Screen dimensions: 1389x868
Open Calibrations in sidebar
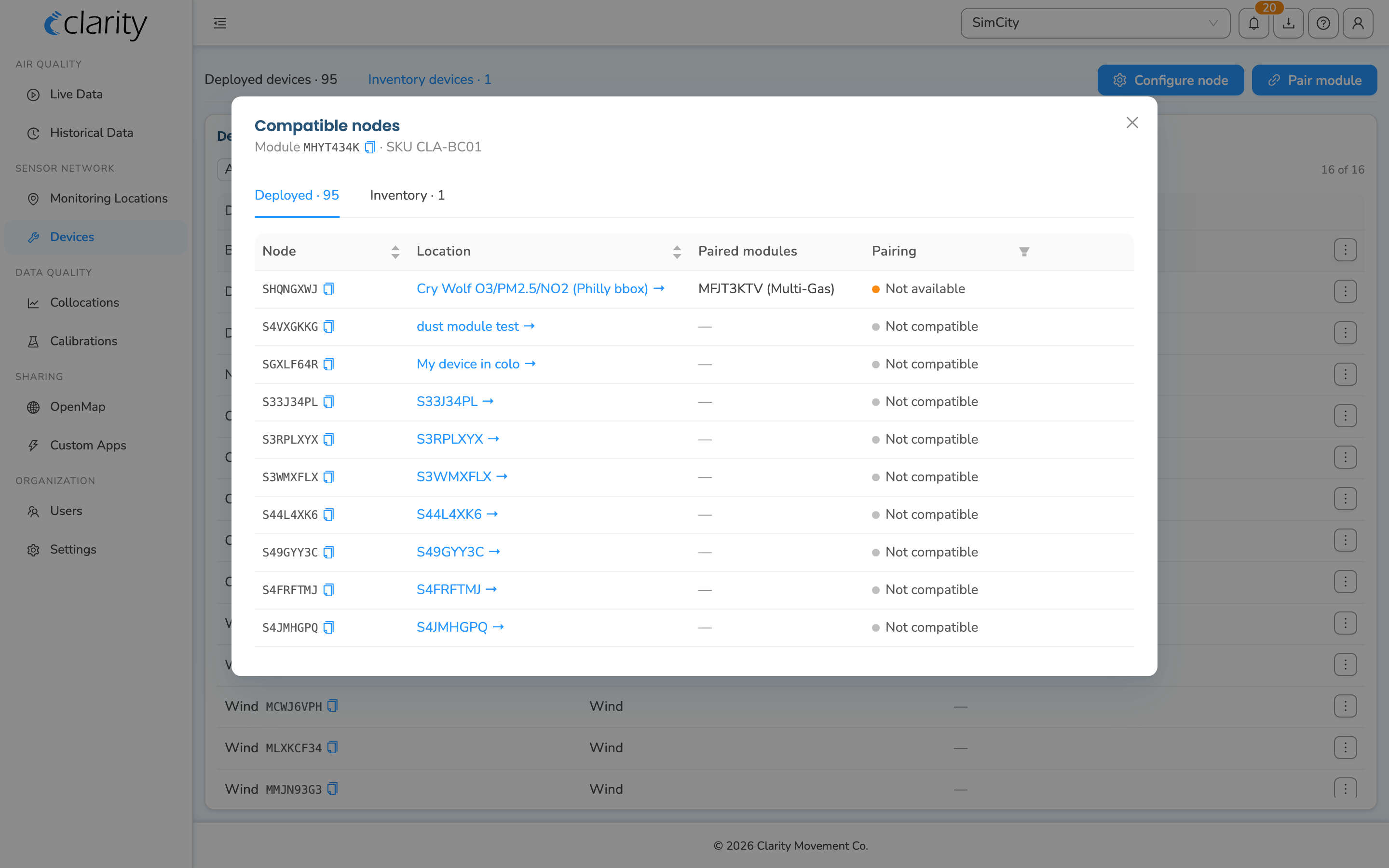tap(96, 341)
